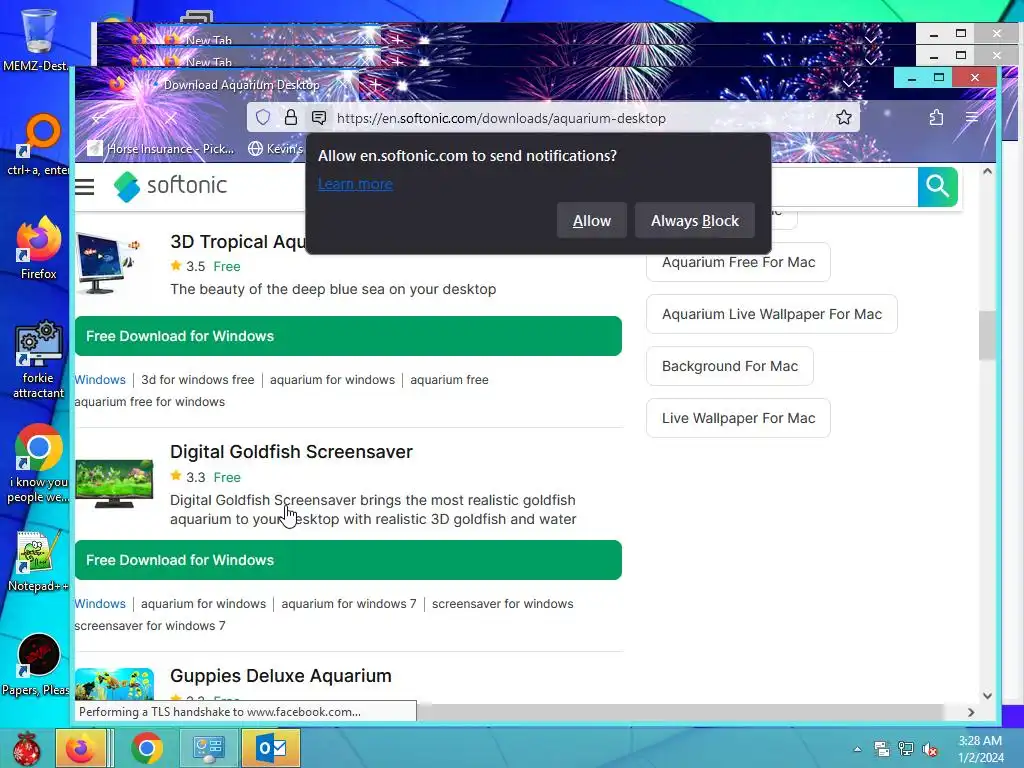Image resolution: width=1024 pixels, height=768 pixels.
Task: Click Firefox taskbar button
Action: (x=80, y=748)
